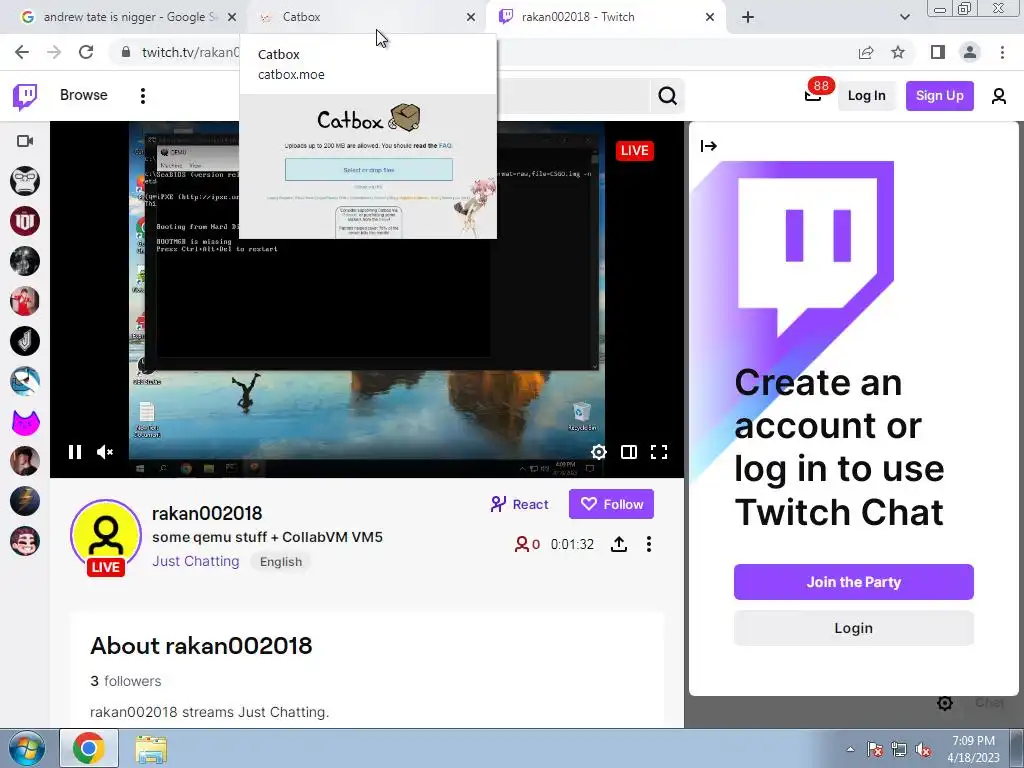
Task: Expand the tab search chevron
Action: 904,17
